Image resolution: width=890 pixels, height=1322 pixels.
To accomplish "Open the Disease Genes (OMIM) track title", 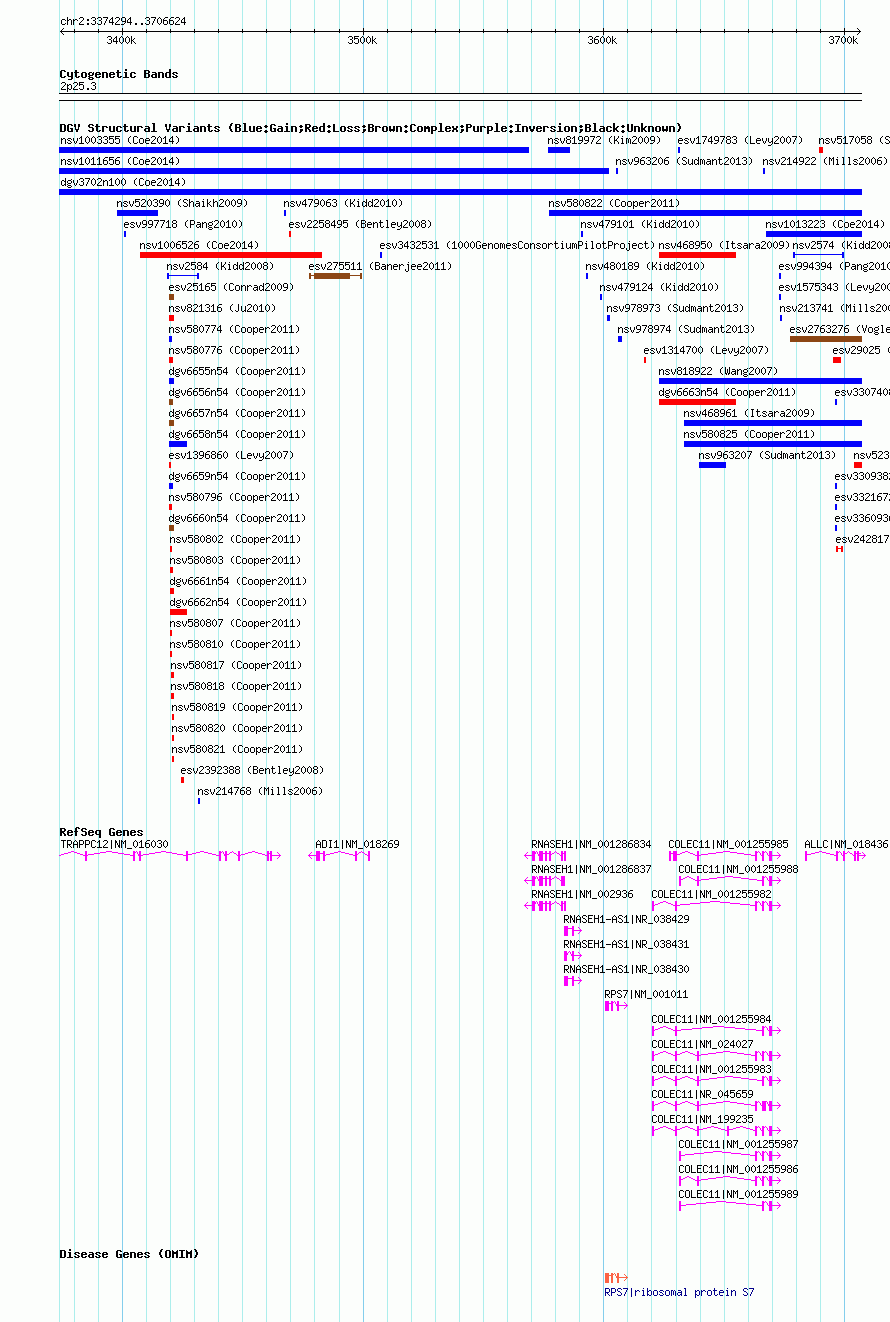I will 129,1254.
